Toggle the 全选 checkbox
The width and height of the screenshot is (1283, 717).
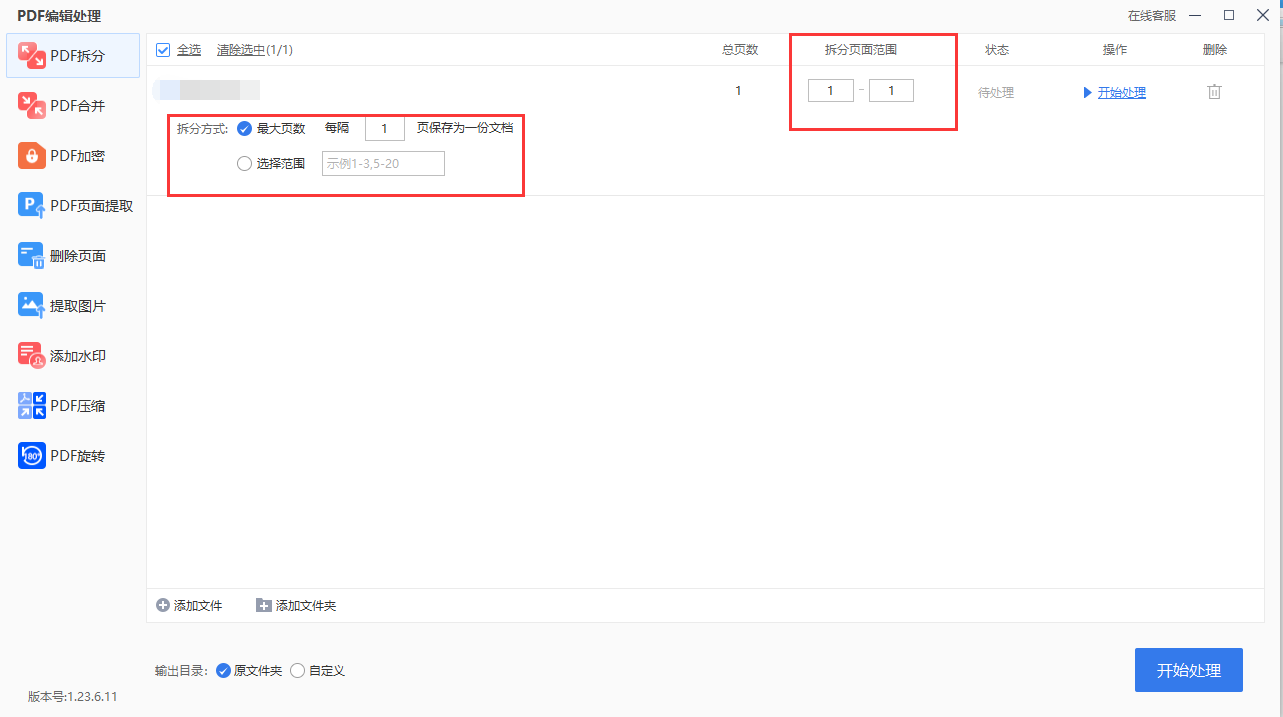point(163,50)
